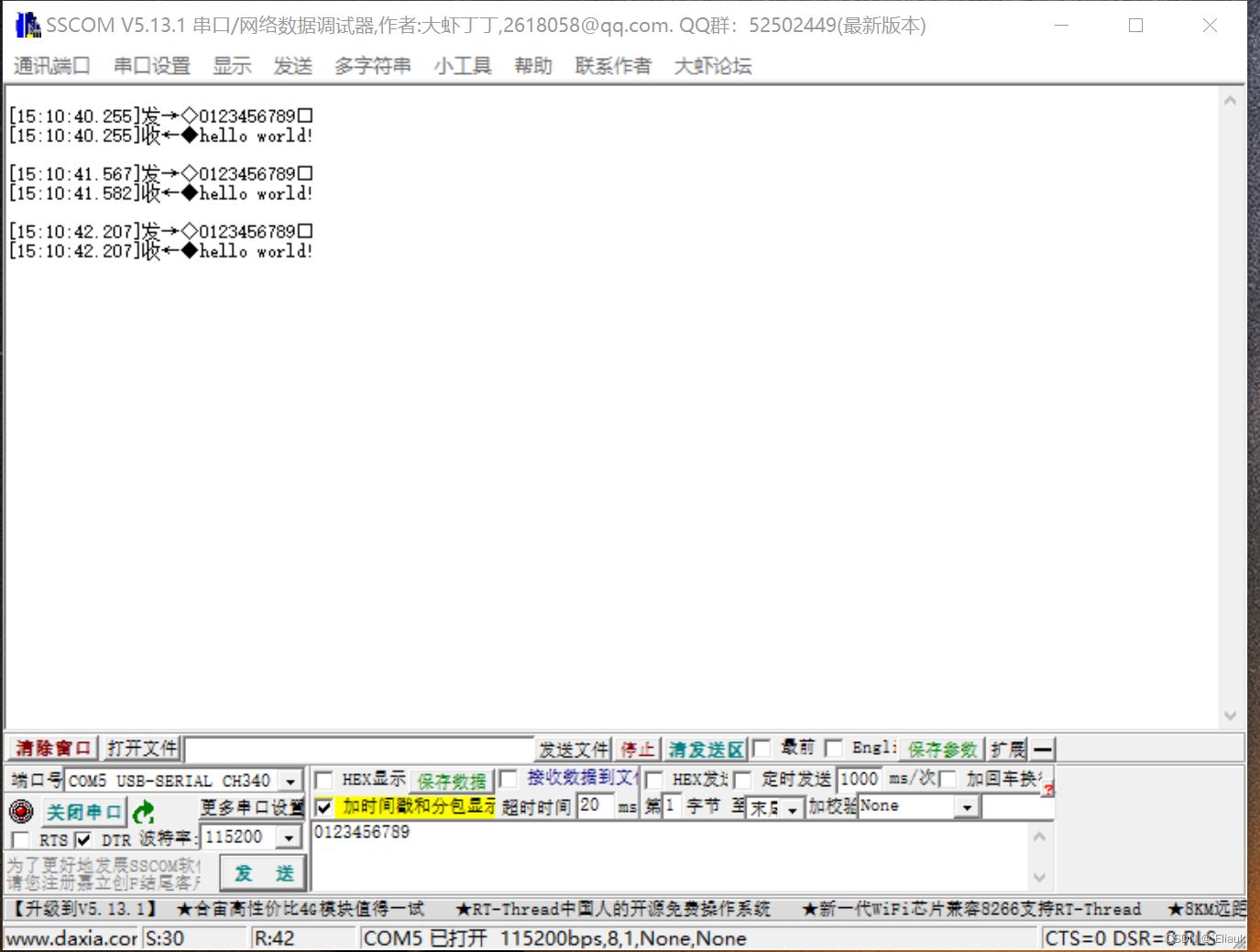Toggle the 加回车换行 checkbox
This screenshot has height=952, width=1260.
click(x=948, y=780)
